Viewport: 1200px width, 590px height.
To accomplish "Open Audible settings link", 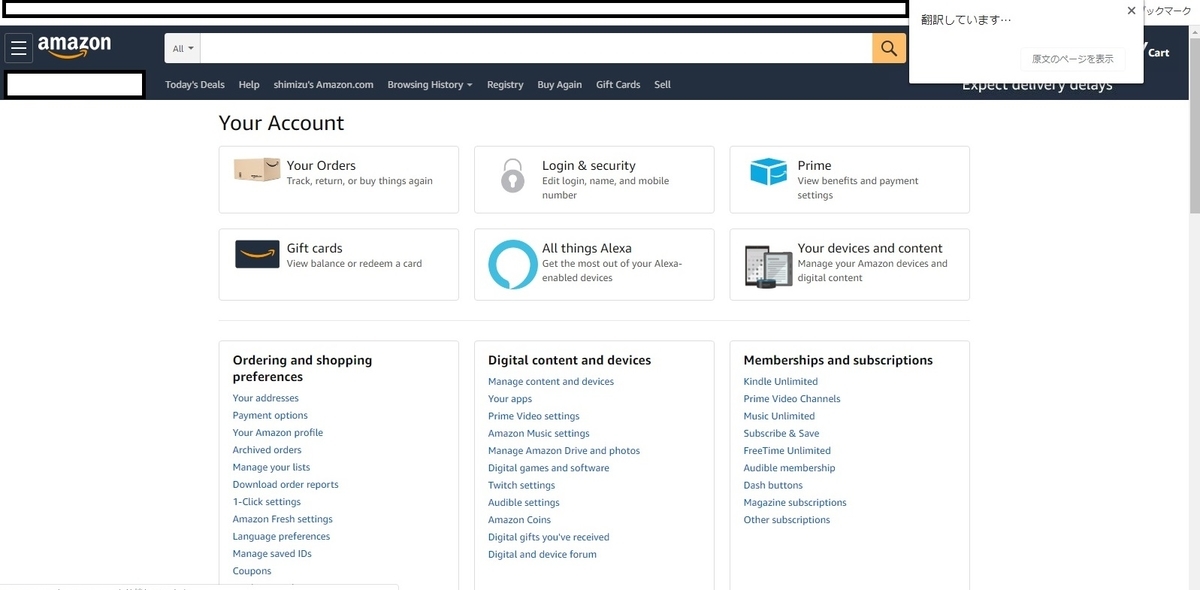I will point(524,503).
